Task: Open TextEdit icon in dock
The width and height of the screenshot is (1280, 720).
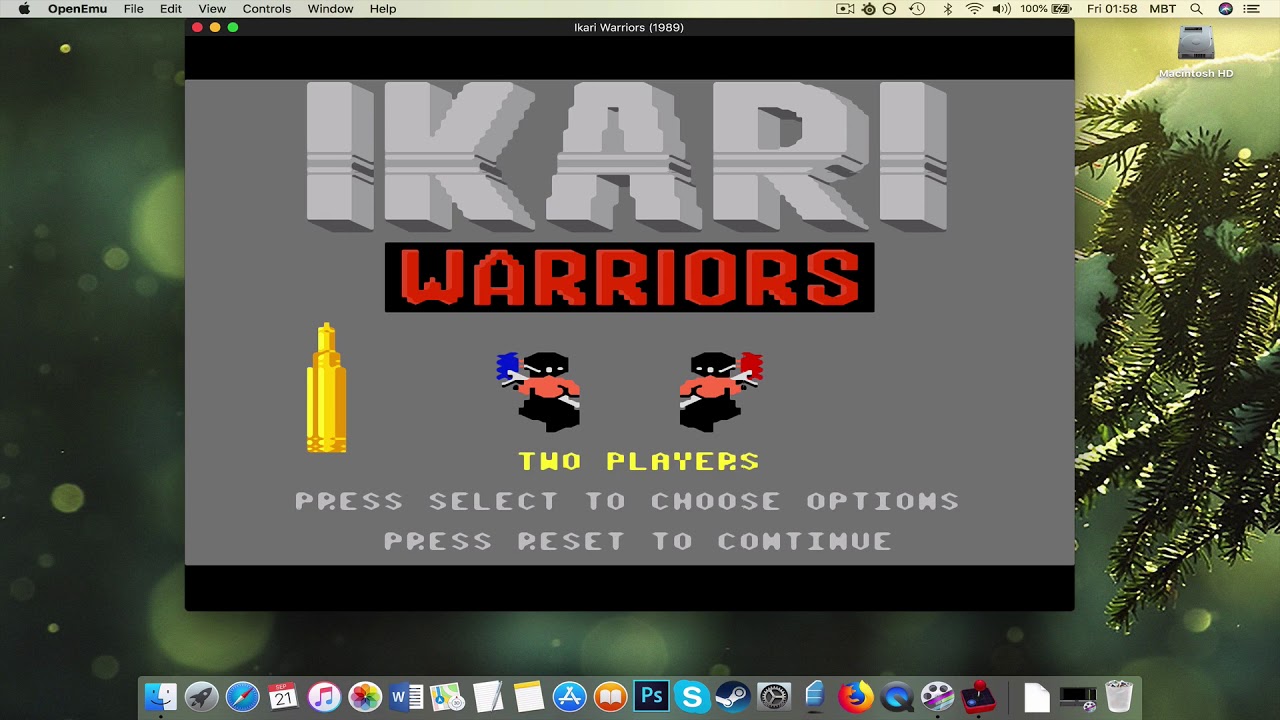Action: point(488,696)
